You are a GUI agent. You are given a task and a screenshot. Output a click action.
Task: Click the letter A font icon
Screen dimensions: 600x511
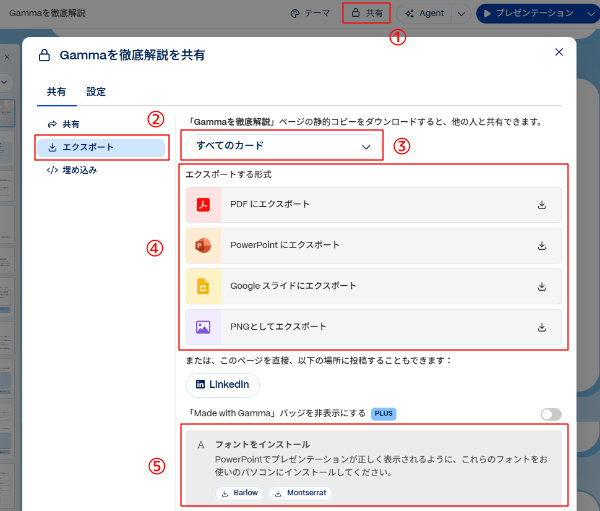tap(201, 445)
